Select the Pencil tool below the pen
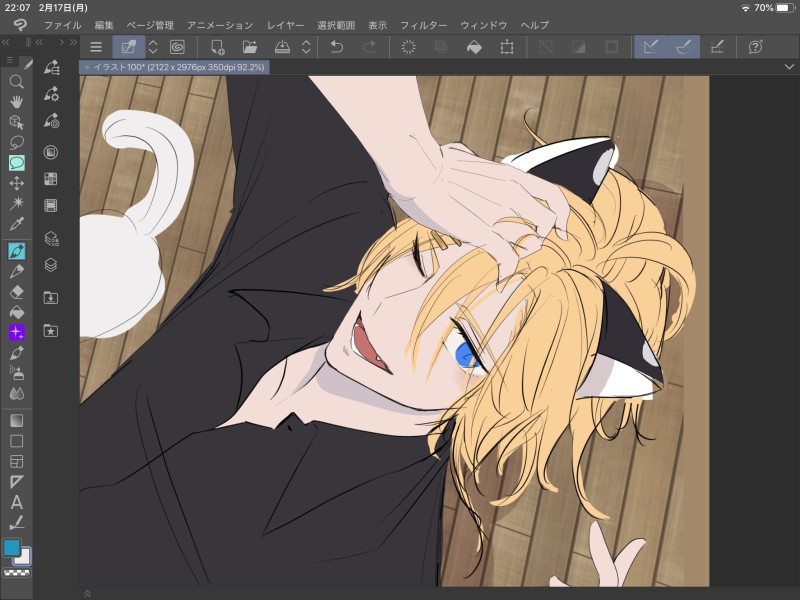Screen dimensions: 800x600 pyautogui.click(x=16, y=271)
